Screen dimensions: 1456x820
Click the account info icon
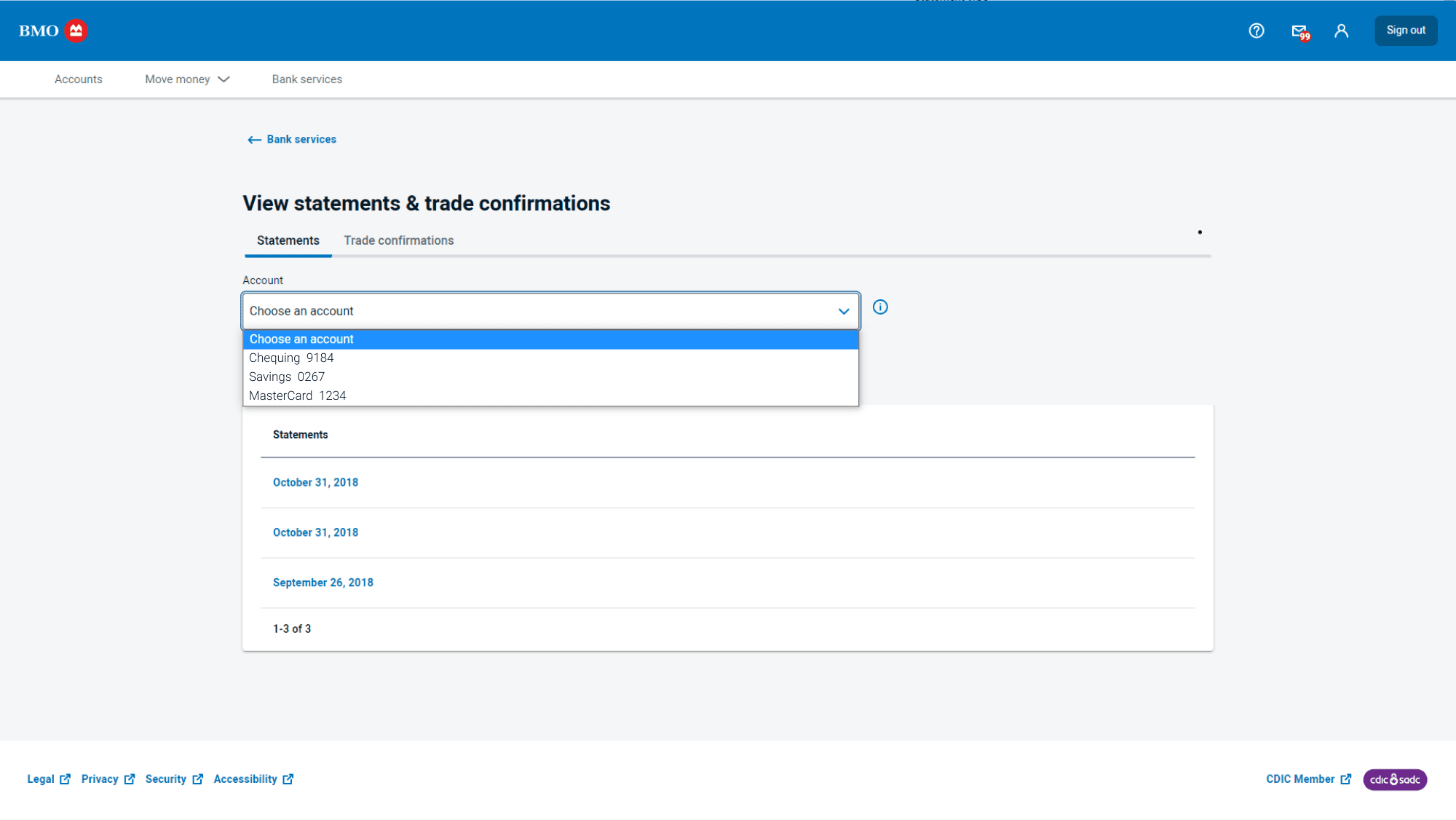[x=880, y=307]
